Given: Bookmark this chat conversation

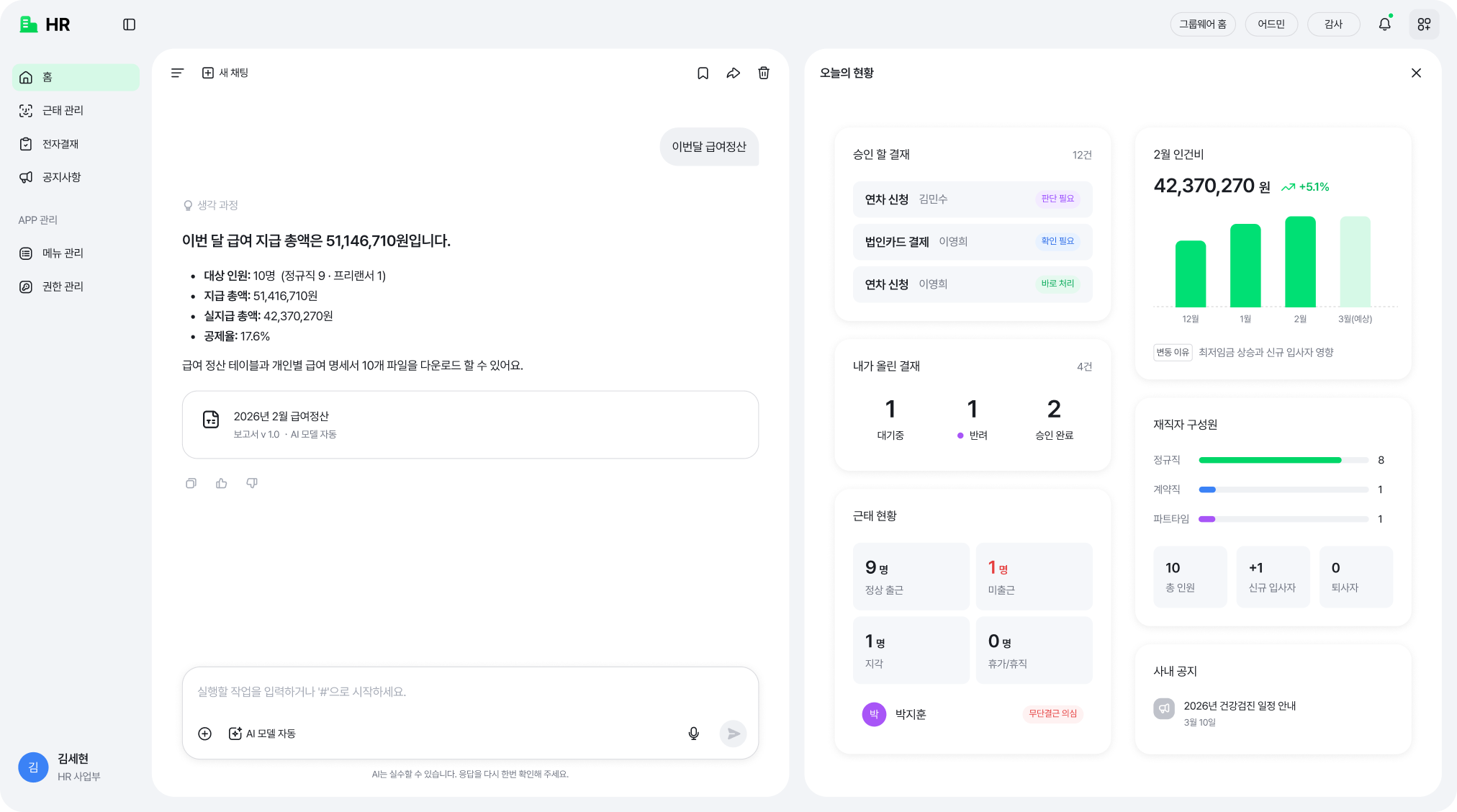Looking at the screenshot, I should [x=703, y=73].
